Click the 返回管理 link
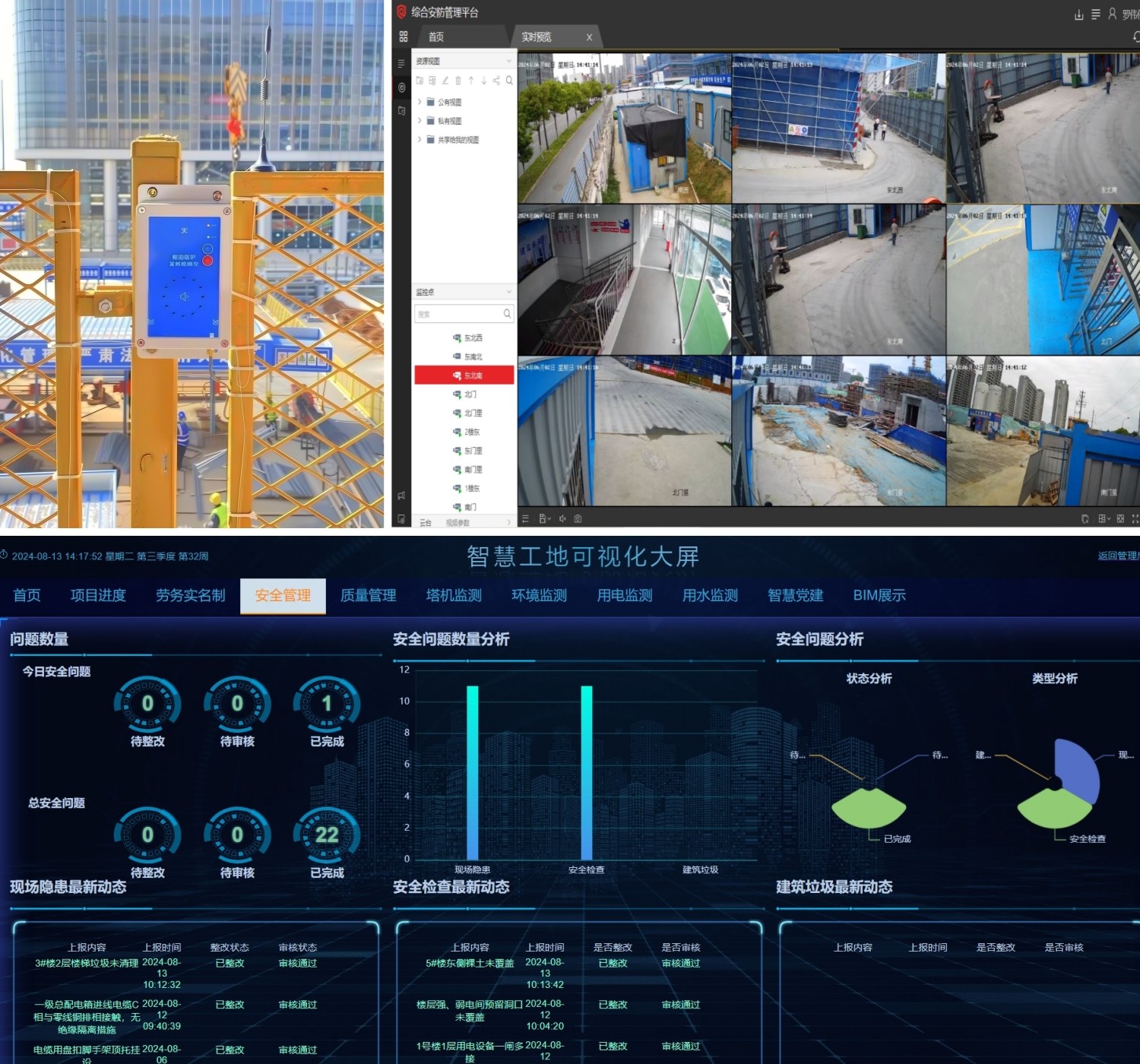 pyautogui.click(x=1117, y=556)
